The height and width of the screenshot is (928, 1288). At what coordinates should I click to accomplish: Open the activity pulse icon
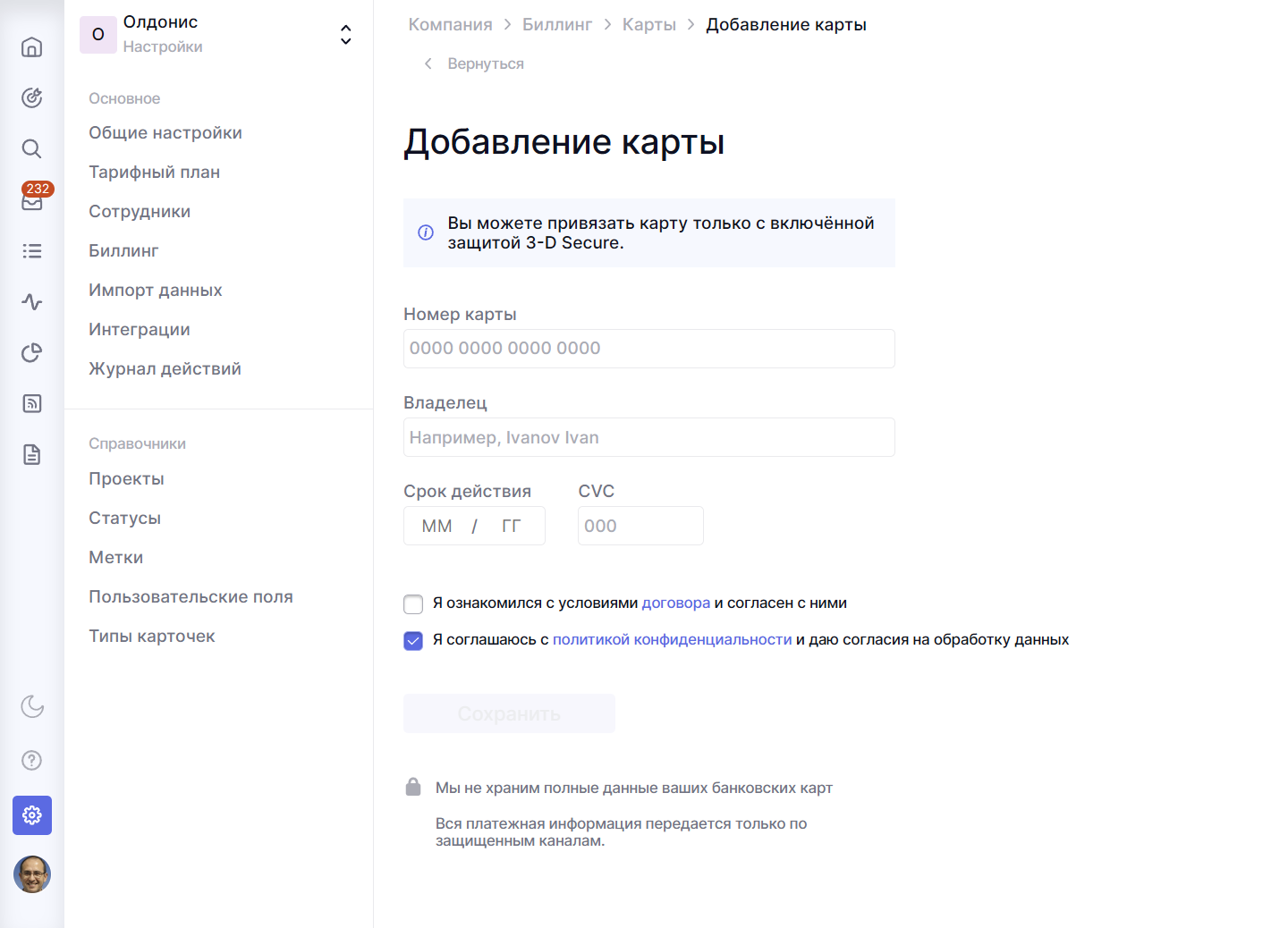coord(32,302)
